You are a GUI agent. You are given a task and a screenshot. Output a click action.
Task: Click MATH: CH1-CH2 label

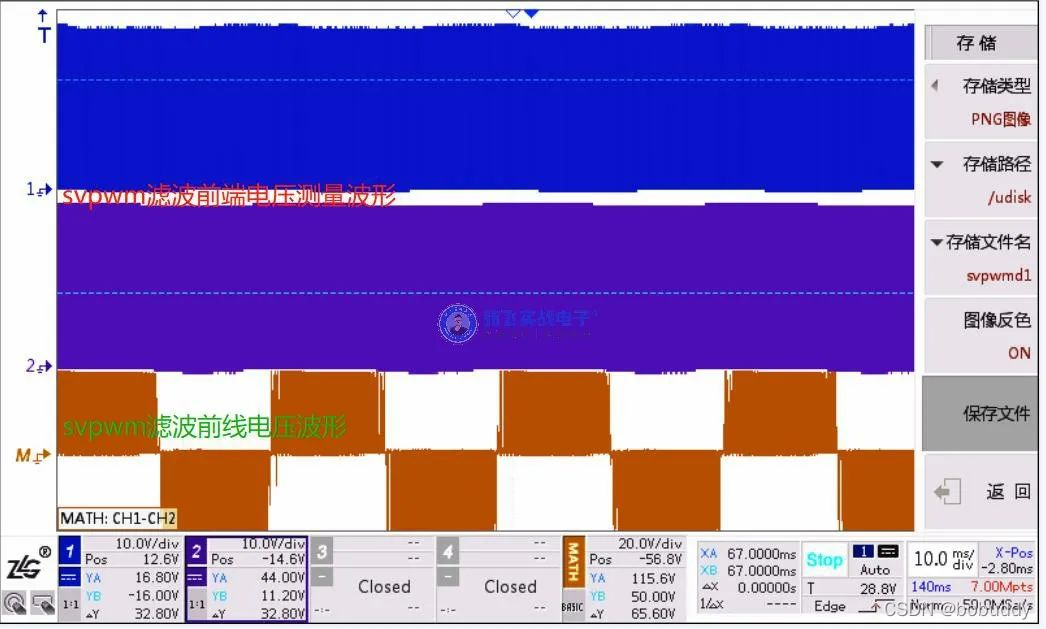pos(118,518)
